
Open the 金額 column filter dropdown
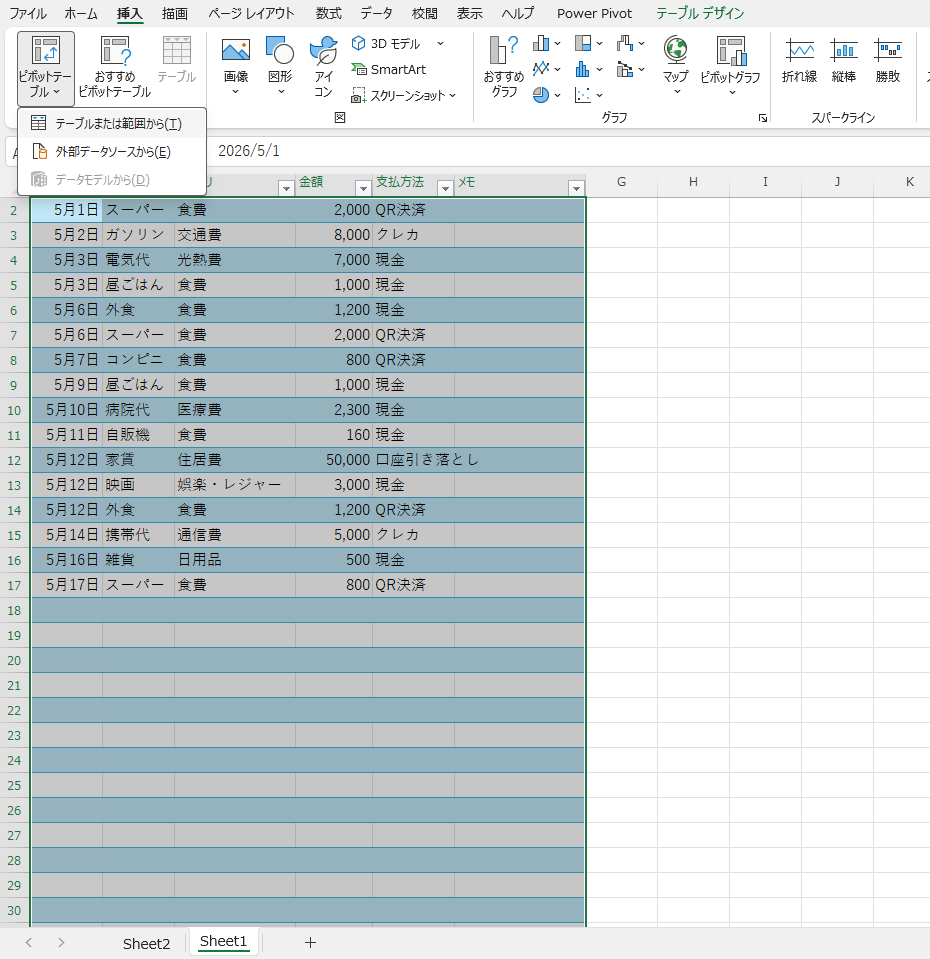[x=363, y=188]
